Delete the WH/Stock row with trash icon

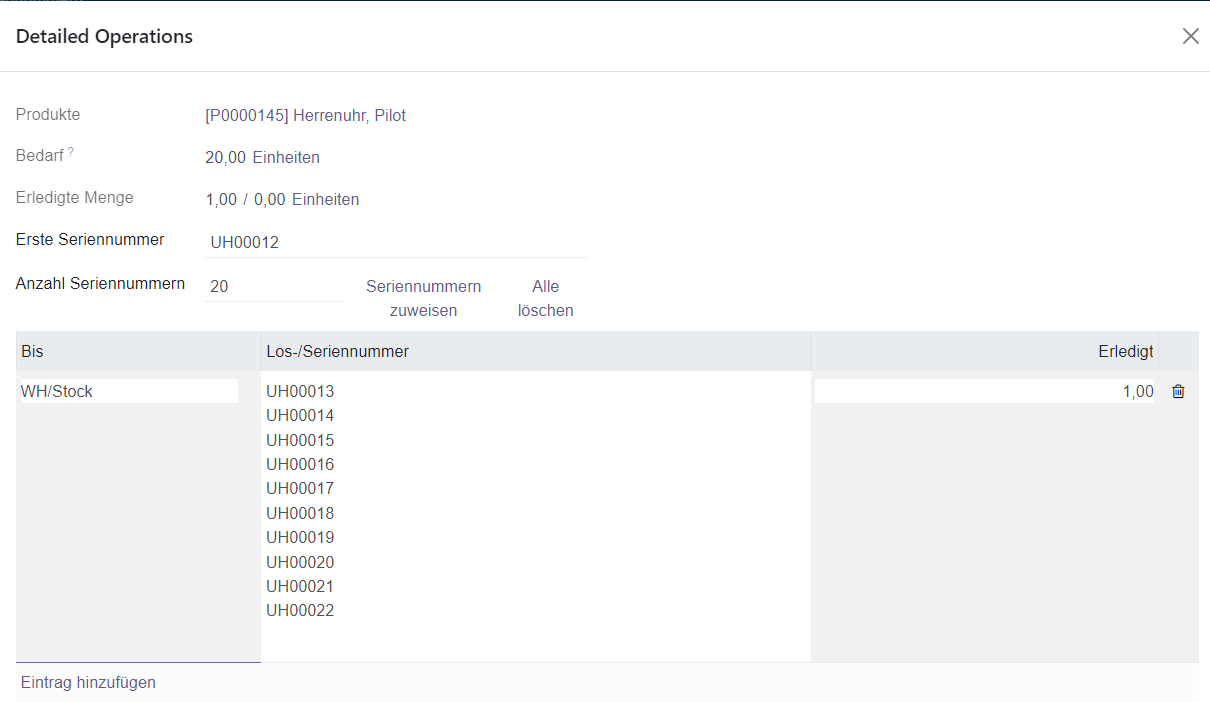tap(1178, 392)
